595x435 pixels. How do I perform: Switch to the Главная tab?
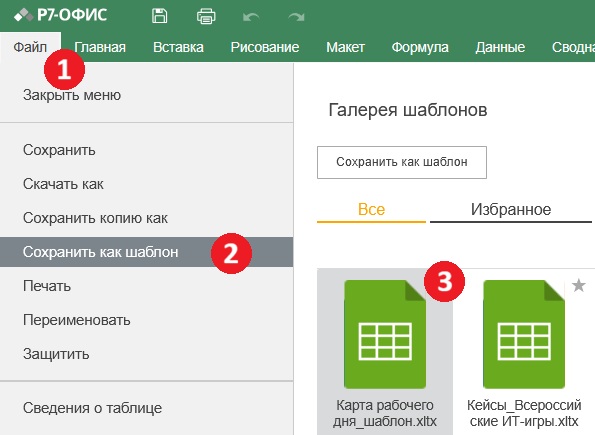(x=100, y=47)
